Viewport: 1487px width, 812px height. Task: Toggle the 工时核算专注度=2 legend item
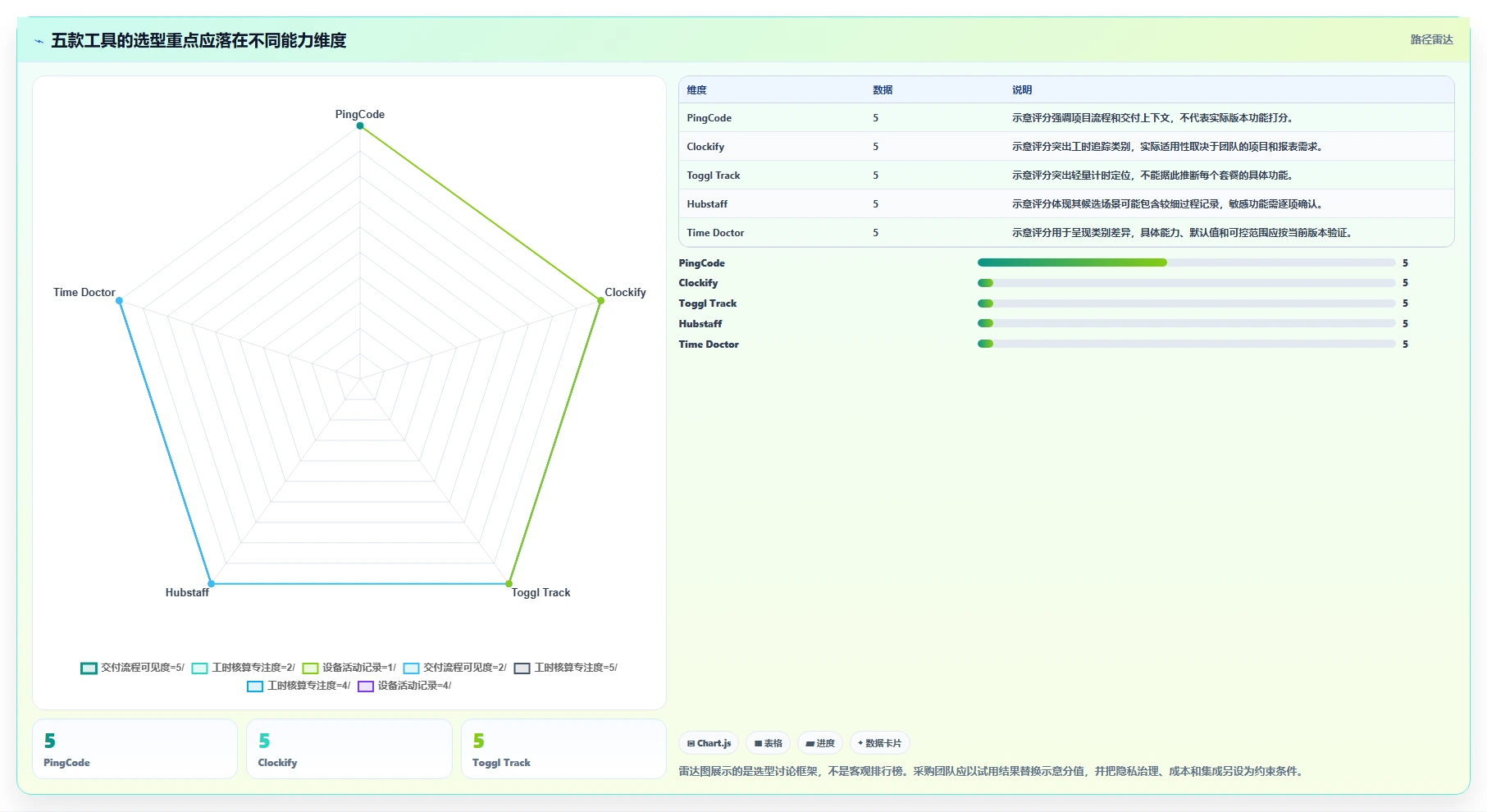(x=244, y=668)
